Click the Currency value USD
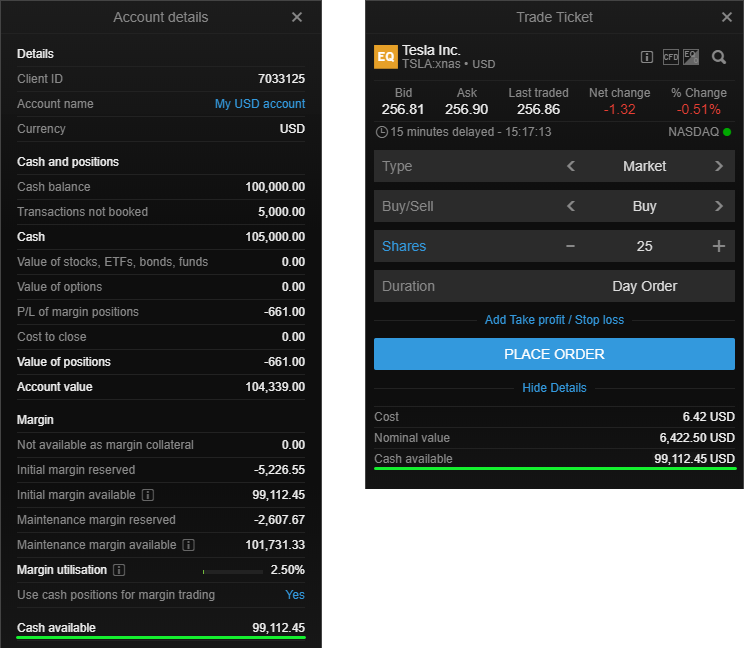The image size is (746, 648). [x=292, y=129]
